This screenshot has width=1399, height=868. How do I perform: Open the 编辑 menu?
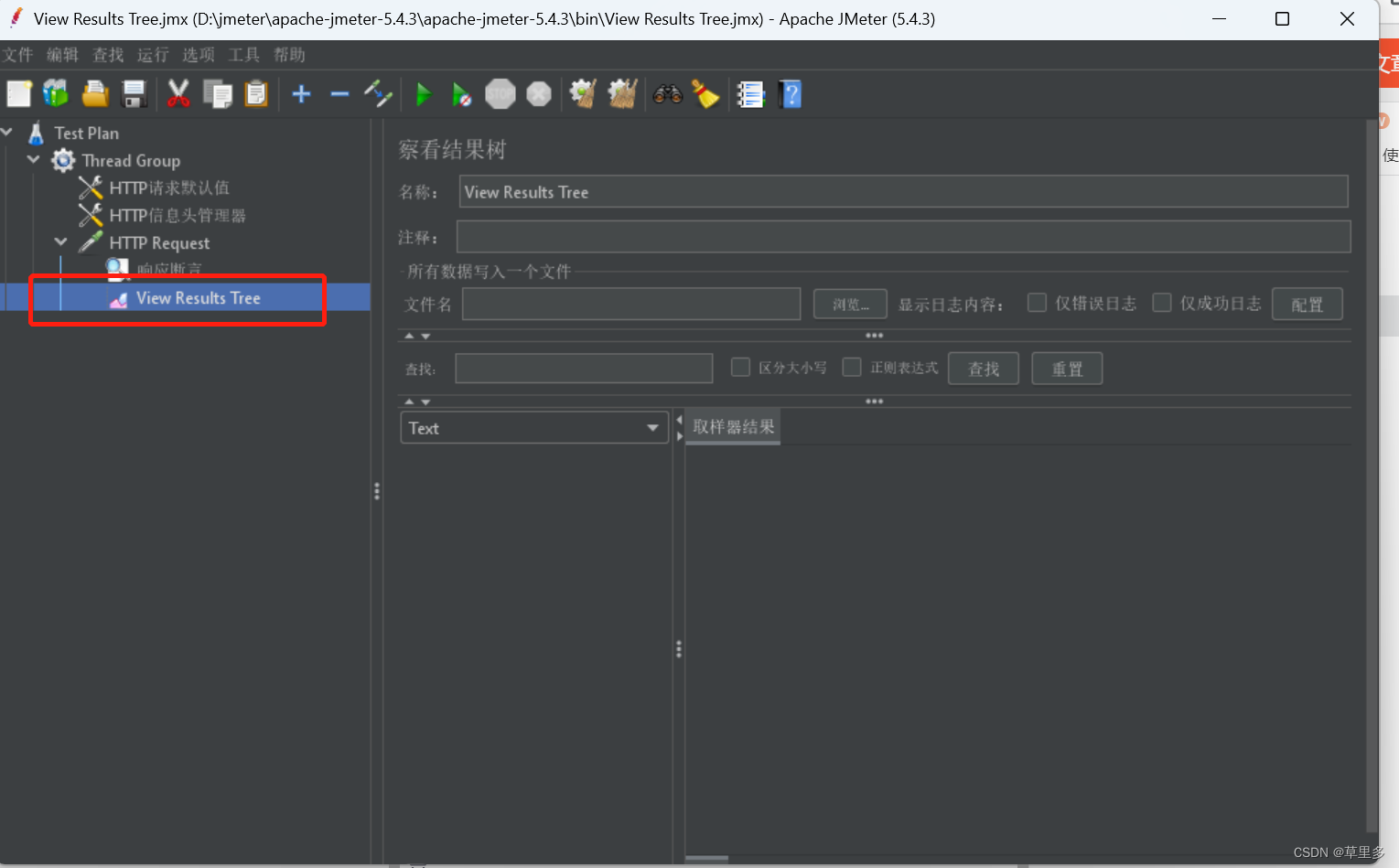pos(63,55)
